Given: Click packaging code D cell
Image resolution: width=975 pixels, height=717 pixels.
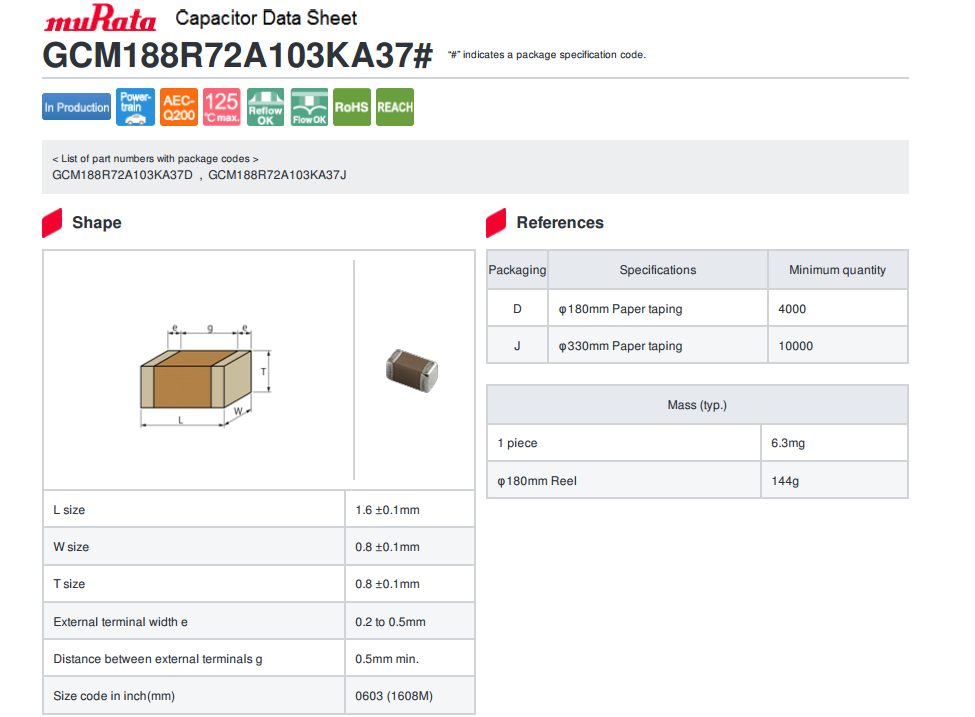Looking at the screenshot, I should (x=517, y=308).
